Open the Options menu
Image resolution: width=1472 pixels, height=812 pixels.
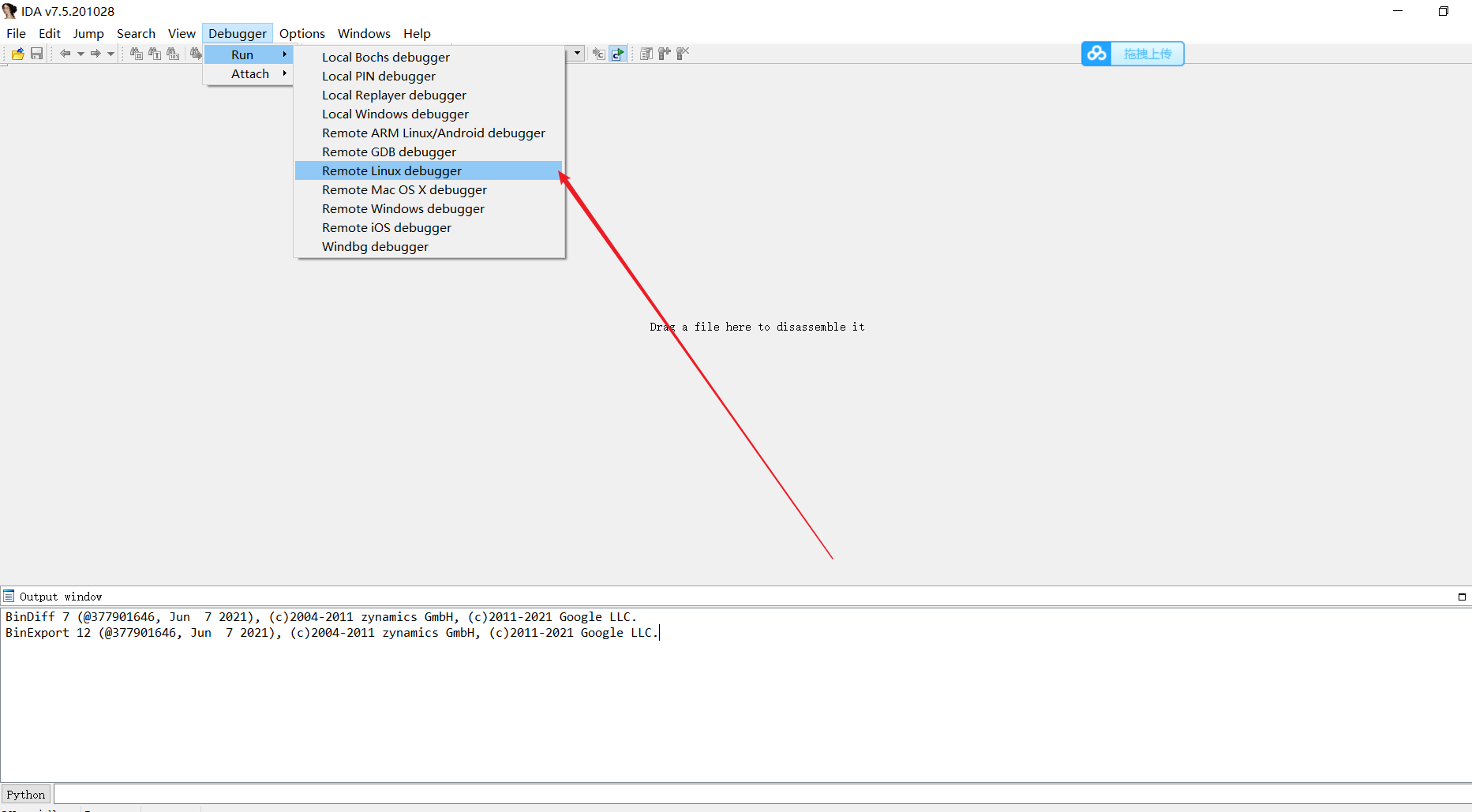tap(302, 33)
